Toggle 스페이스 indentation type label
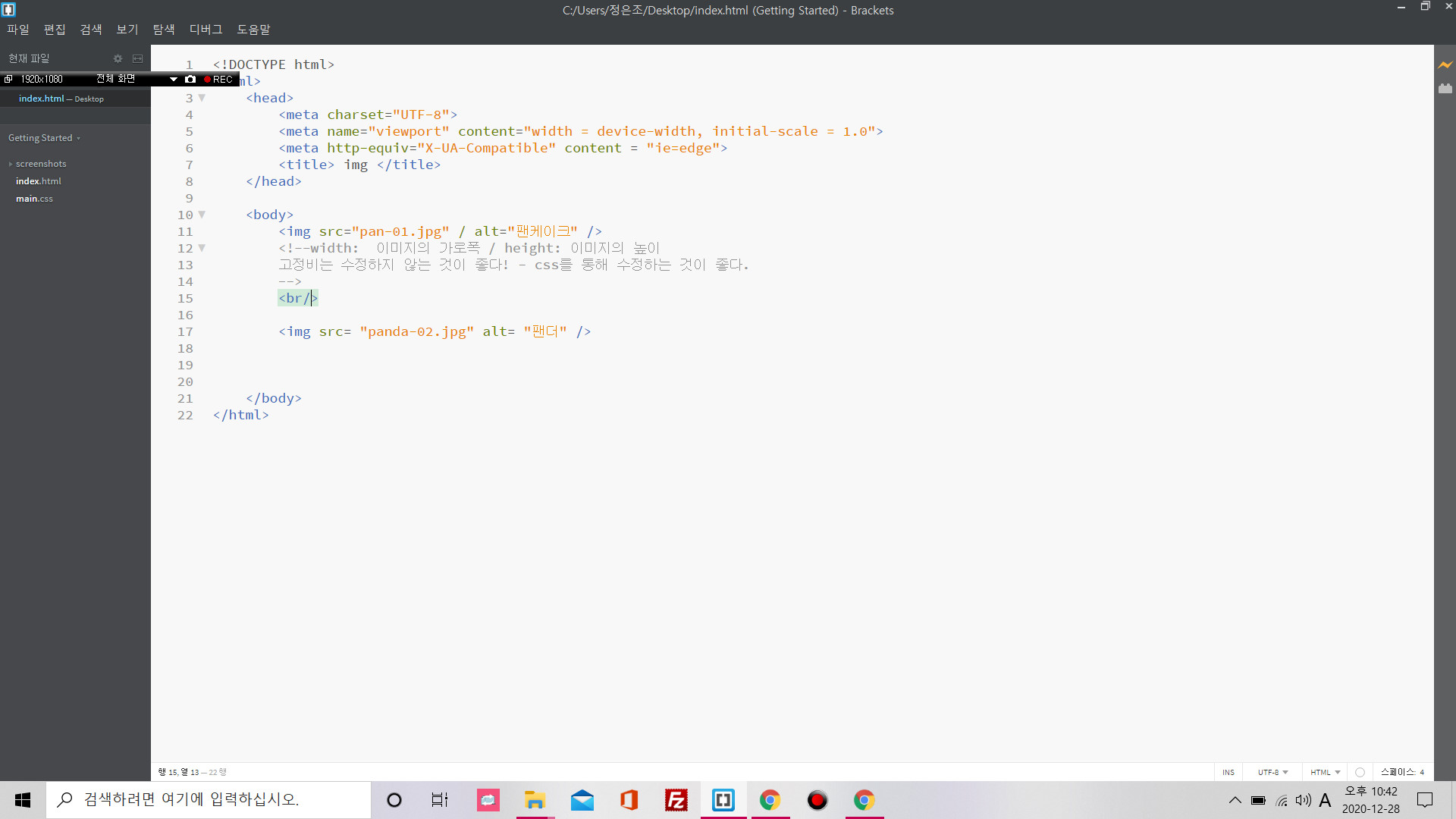 pos(1398,772)
